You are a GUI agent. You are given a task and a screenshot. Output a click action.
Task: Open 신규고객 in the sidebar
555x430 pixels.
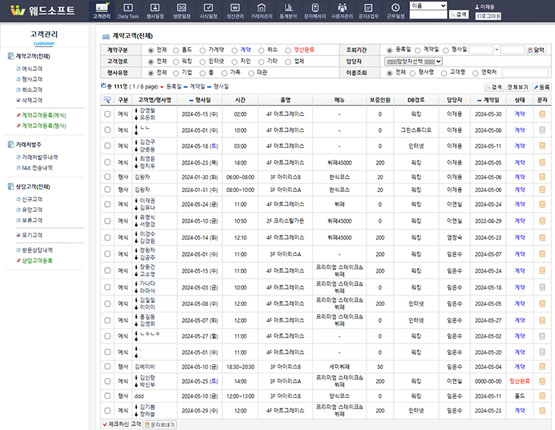pos(32,199)
